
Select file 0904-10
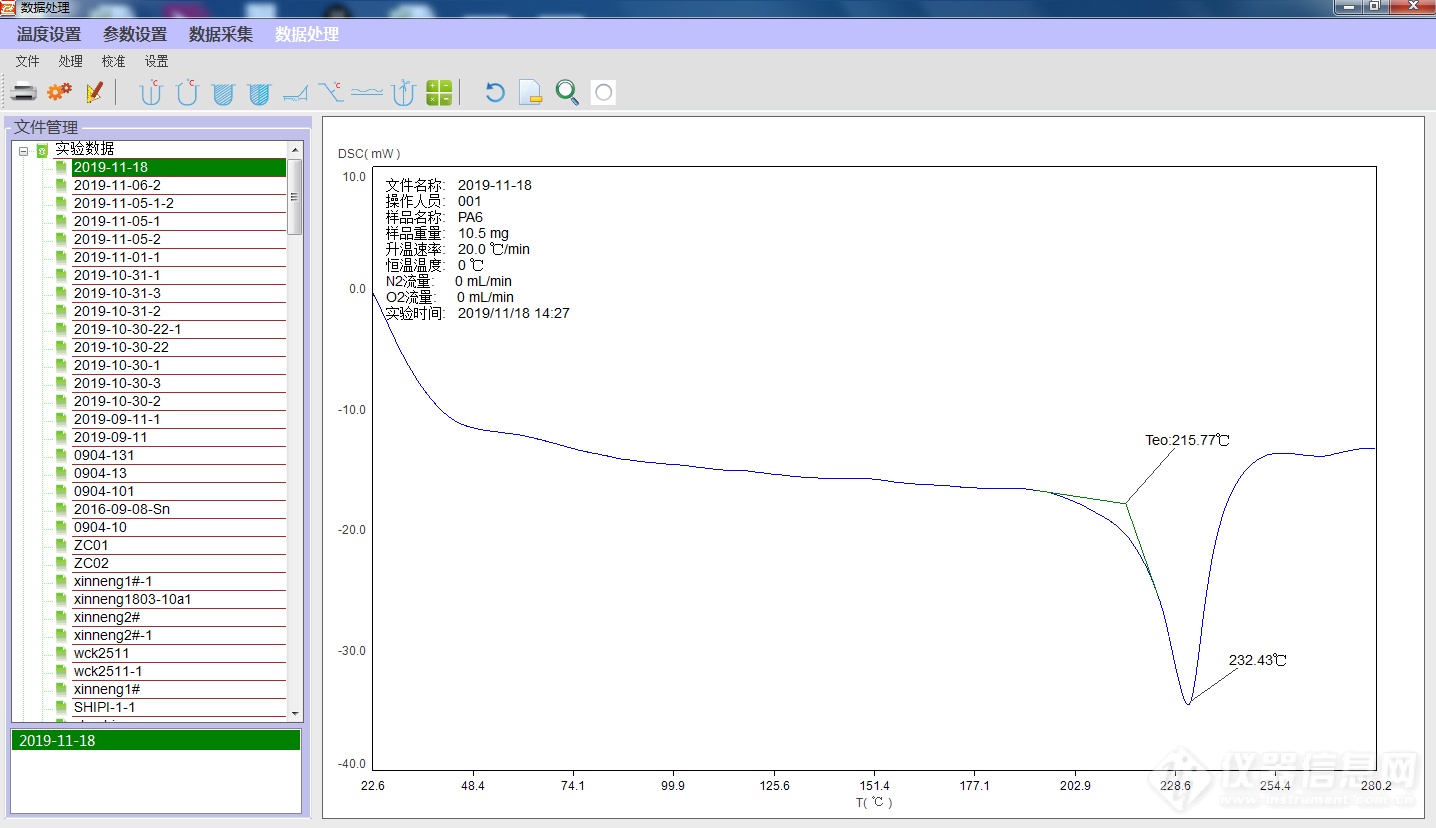pyautogui.click(x=179, y=527)
